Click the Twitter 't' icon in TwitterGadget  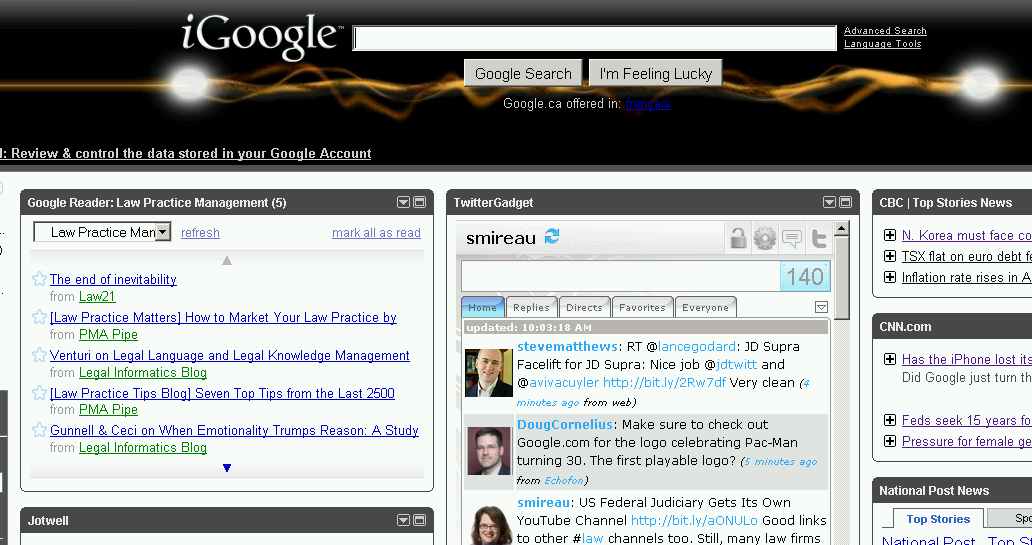(x=818, y=238)
